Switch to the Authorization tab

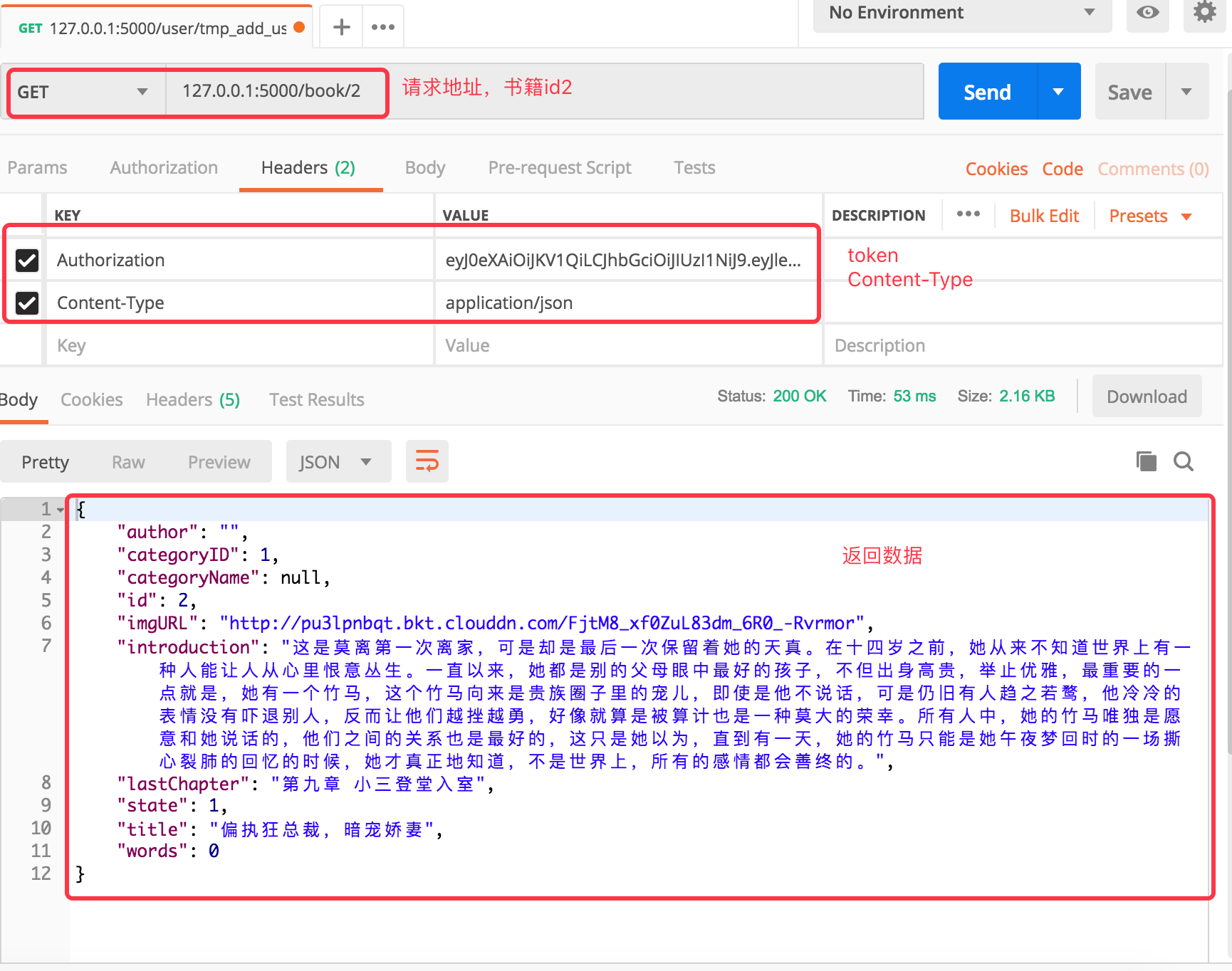(x=164, y=167)
